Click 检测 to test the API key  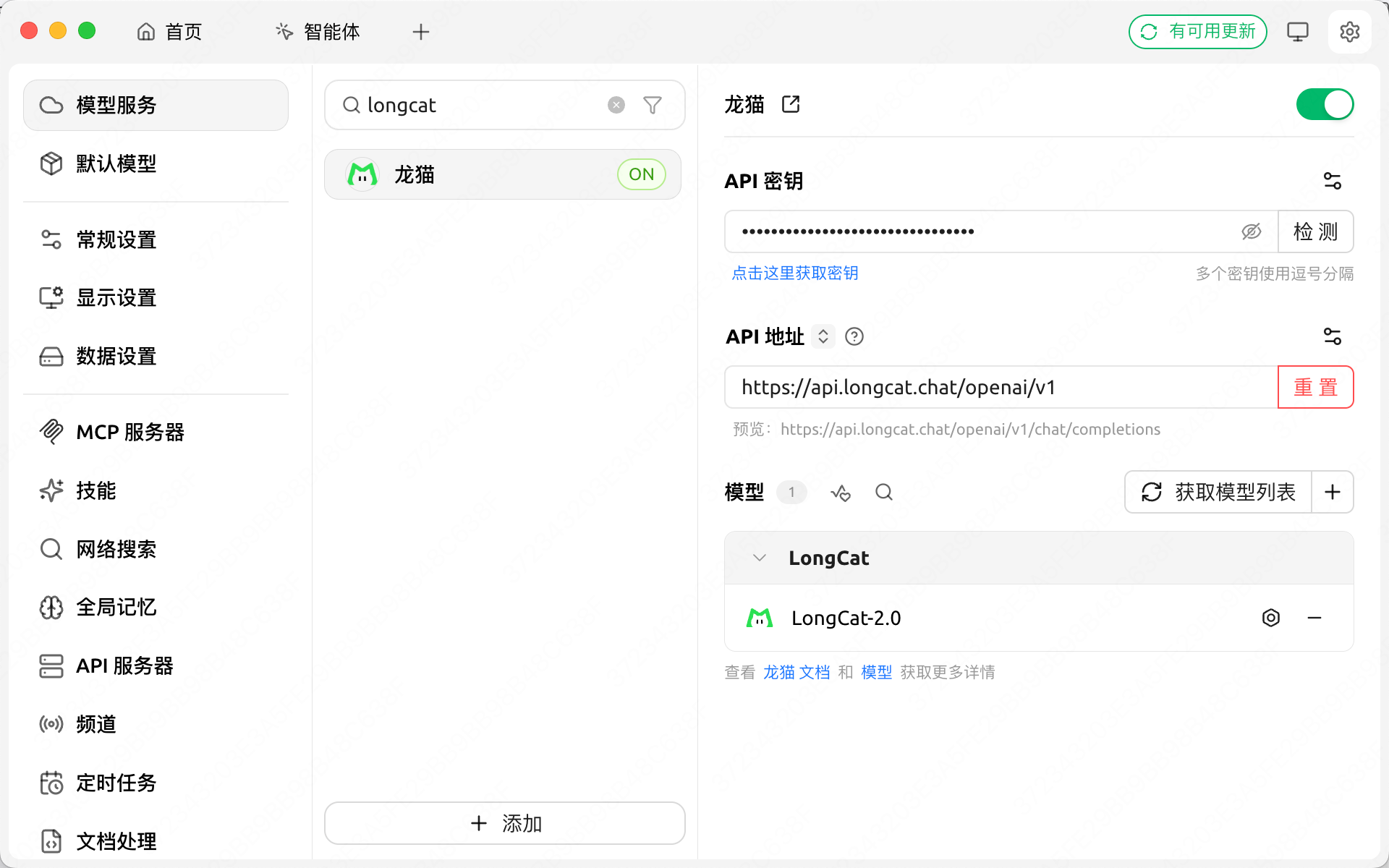1316,231
